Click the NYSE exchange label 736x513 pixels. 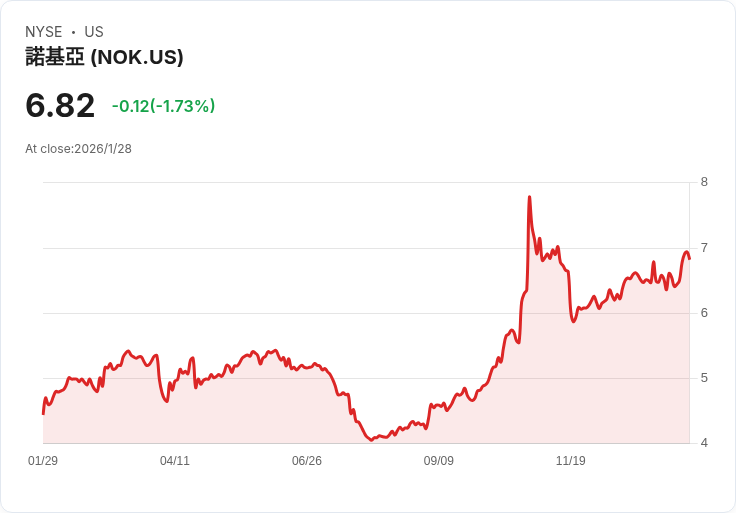tap(44, 32)
